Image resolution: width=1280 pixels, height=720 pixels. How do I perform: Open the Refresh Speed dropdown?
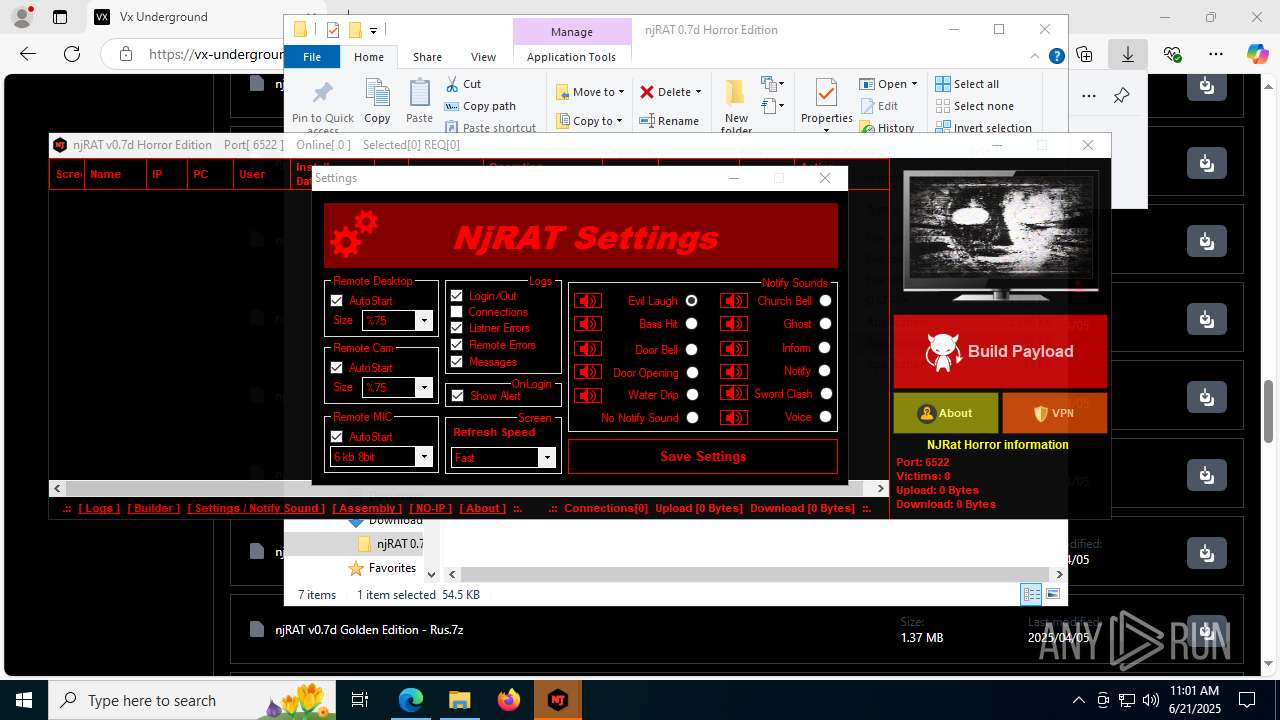[547, 458]
